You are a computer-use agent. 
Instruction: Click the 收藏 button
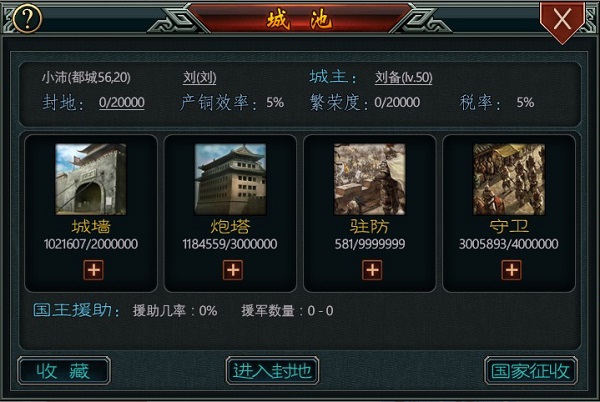pyautogui.click(x=64, y=371)
